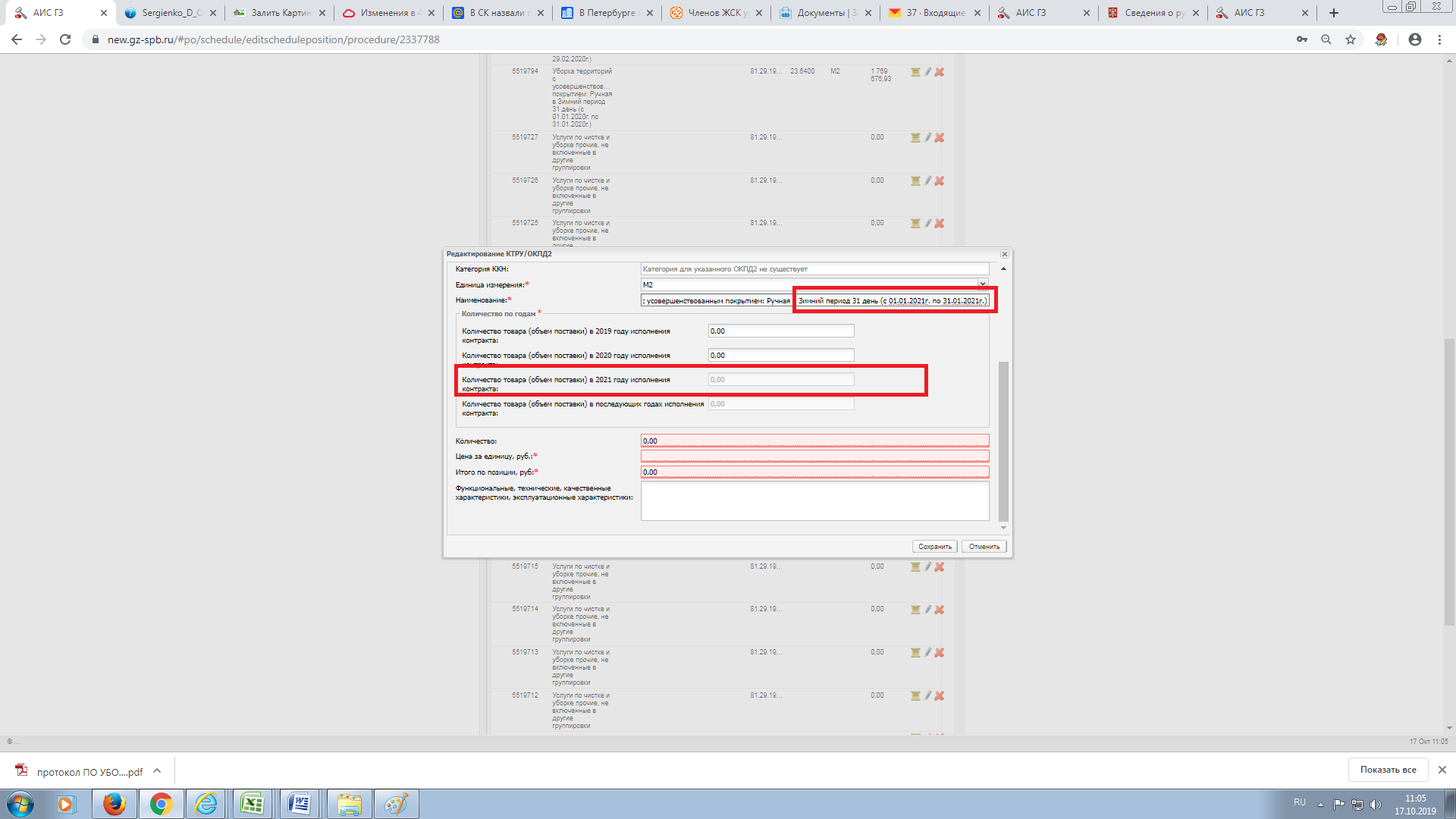Open the signature extension icon

(1381, 39)
